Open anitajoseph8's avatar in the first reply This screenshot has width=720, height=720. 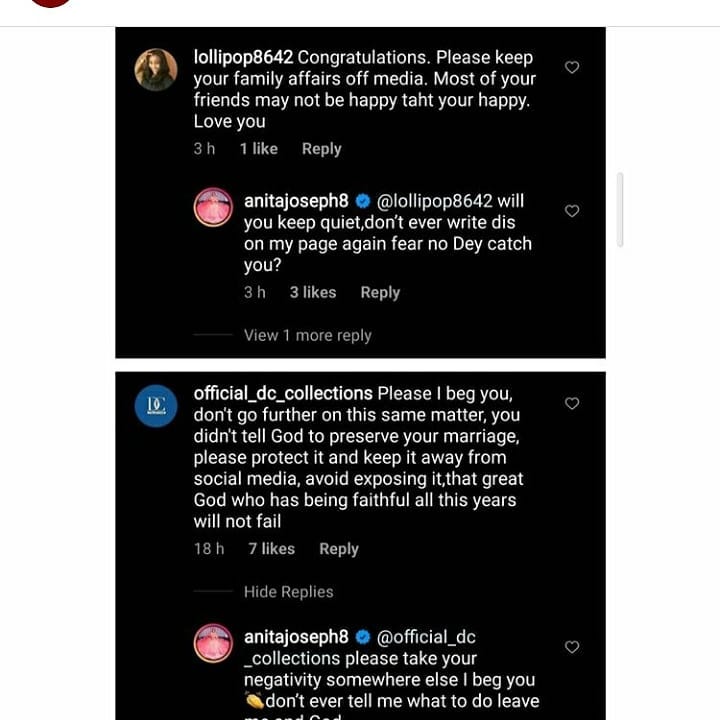pyautogui.click(x=213, y=207)
